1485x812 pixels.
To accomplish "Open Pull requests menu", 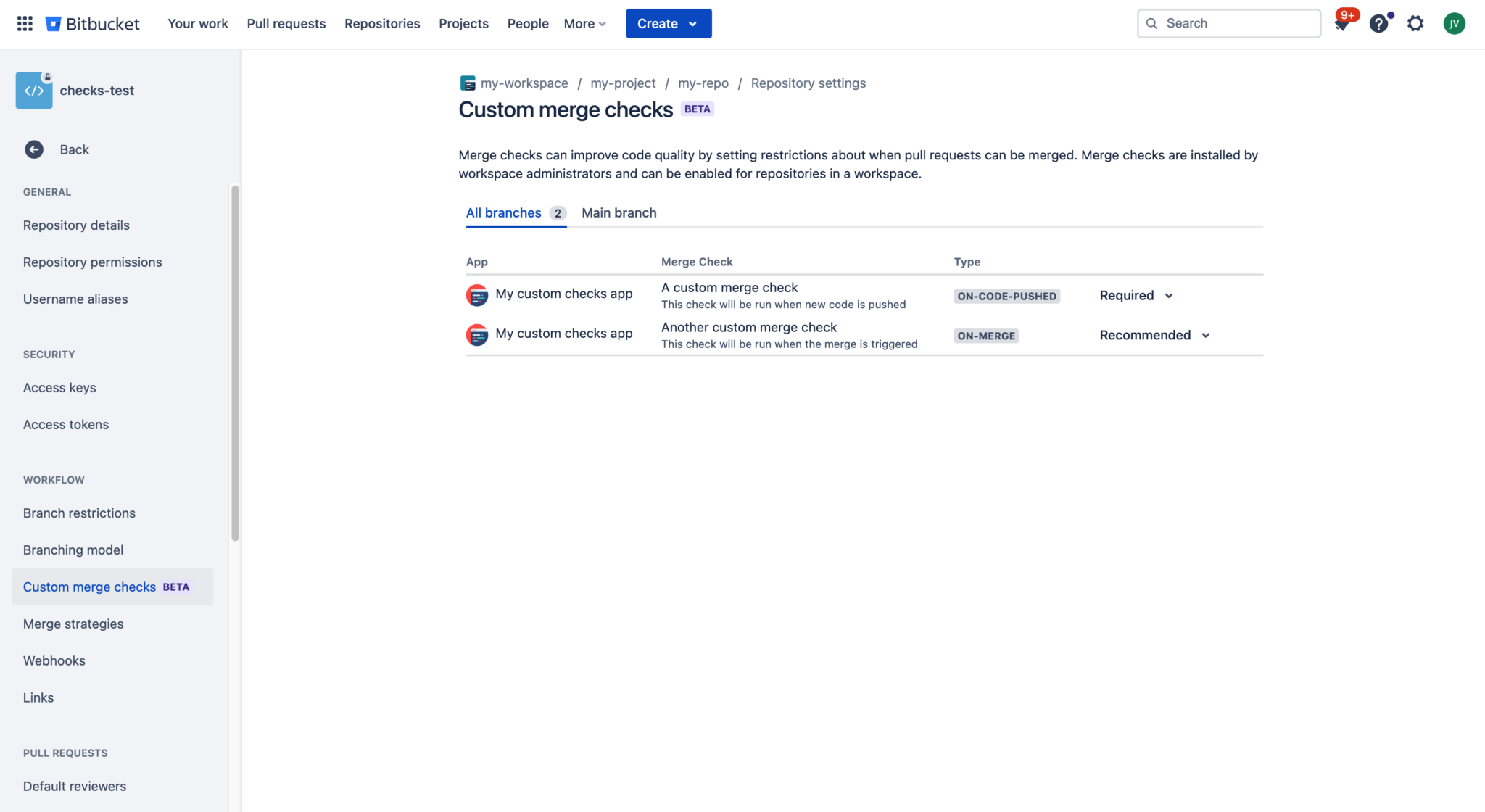I will (x=286, y=23).
